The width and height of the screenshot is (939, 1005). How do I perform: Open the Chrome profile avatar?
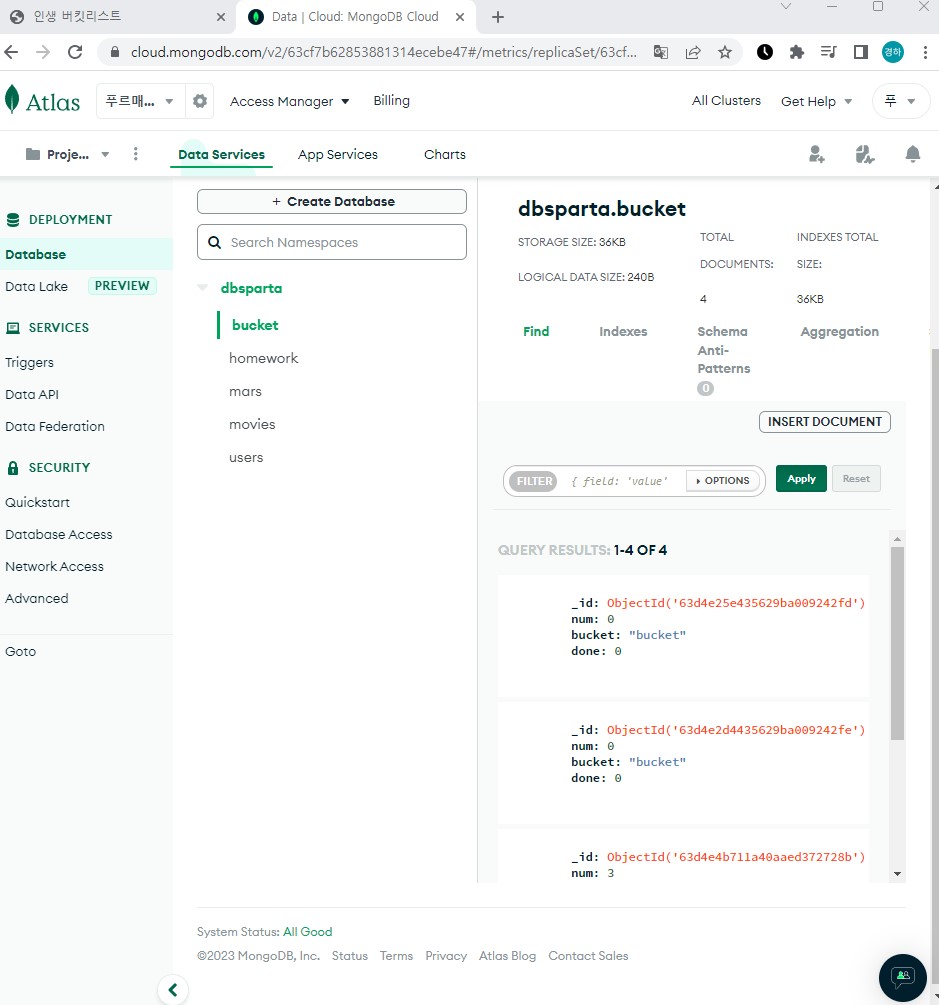tap(893, 52)
